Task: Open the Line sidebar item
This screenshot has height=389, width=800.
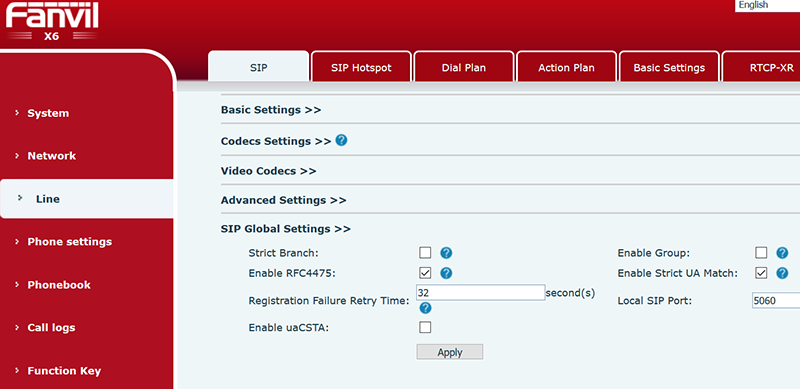Action: (87, 199)
